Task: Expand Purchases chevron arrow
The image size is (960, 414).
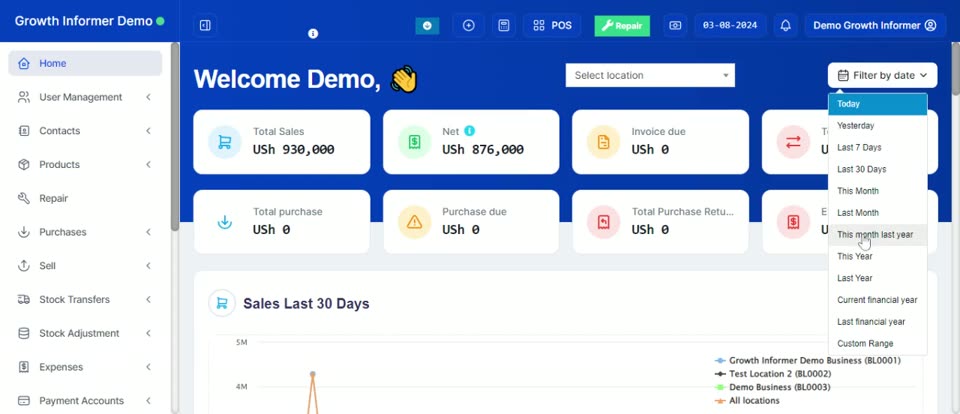Action: pyautogui.click(x=148, y=231)
